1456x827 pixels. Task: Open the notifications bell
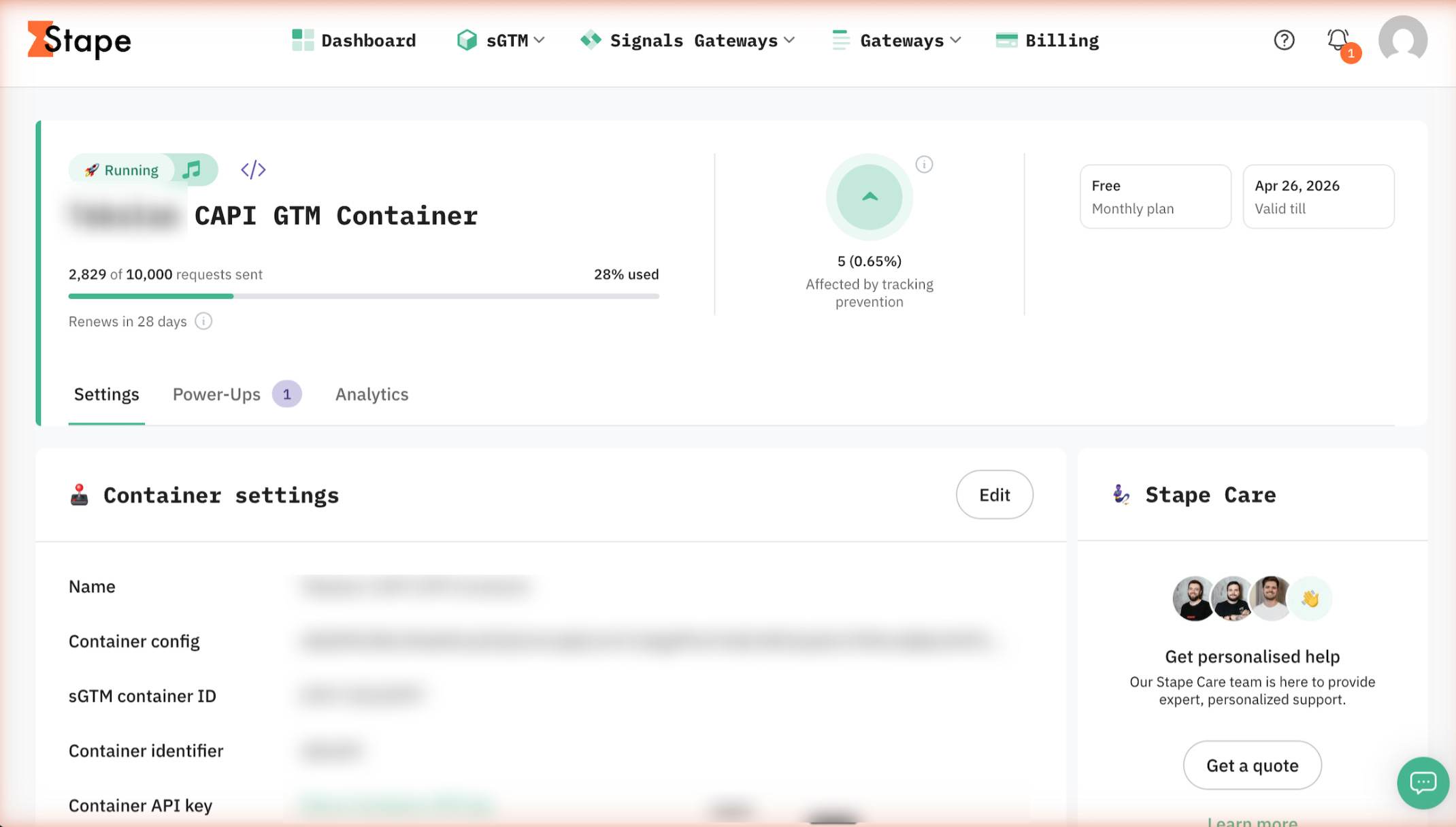[x=1338, y=40]
